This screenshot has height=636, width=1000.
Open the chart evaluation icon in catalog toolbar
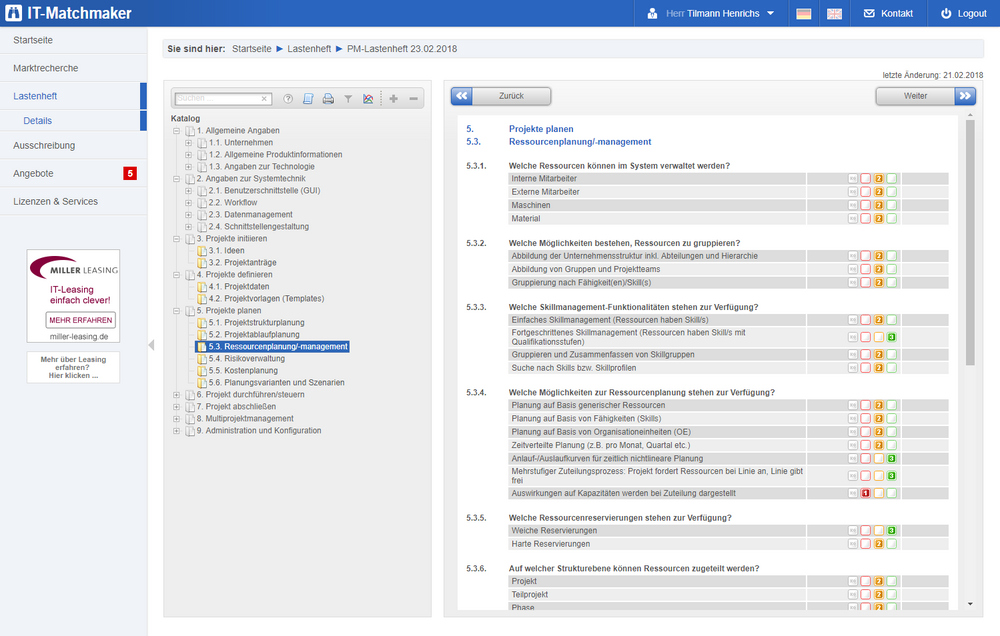pos(368,99)
